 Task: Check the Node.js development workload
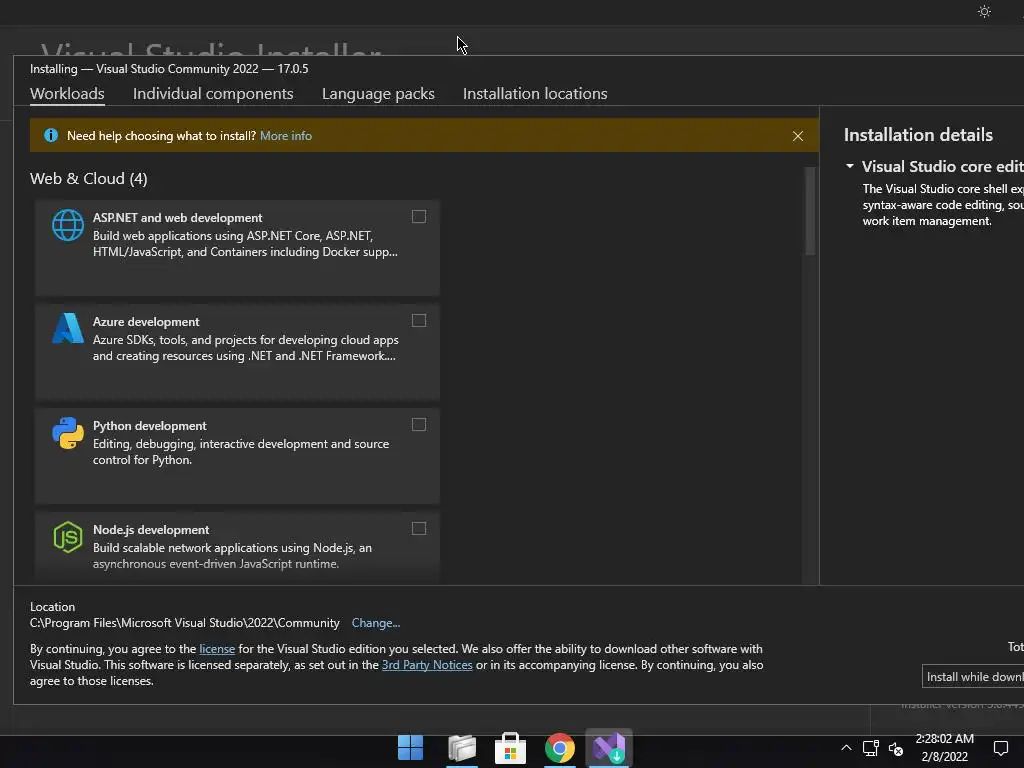pos(419,528)
